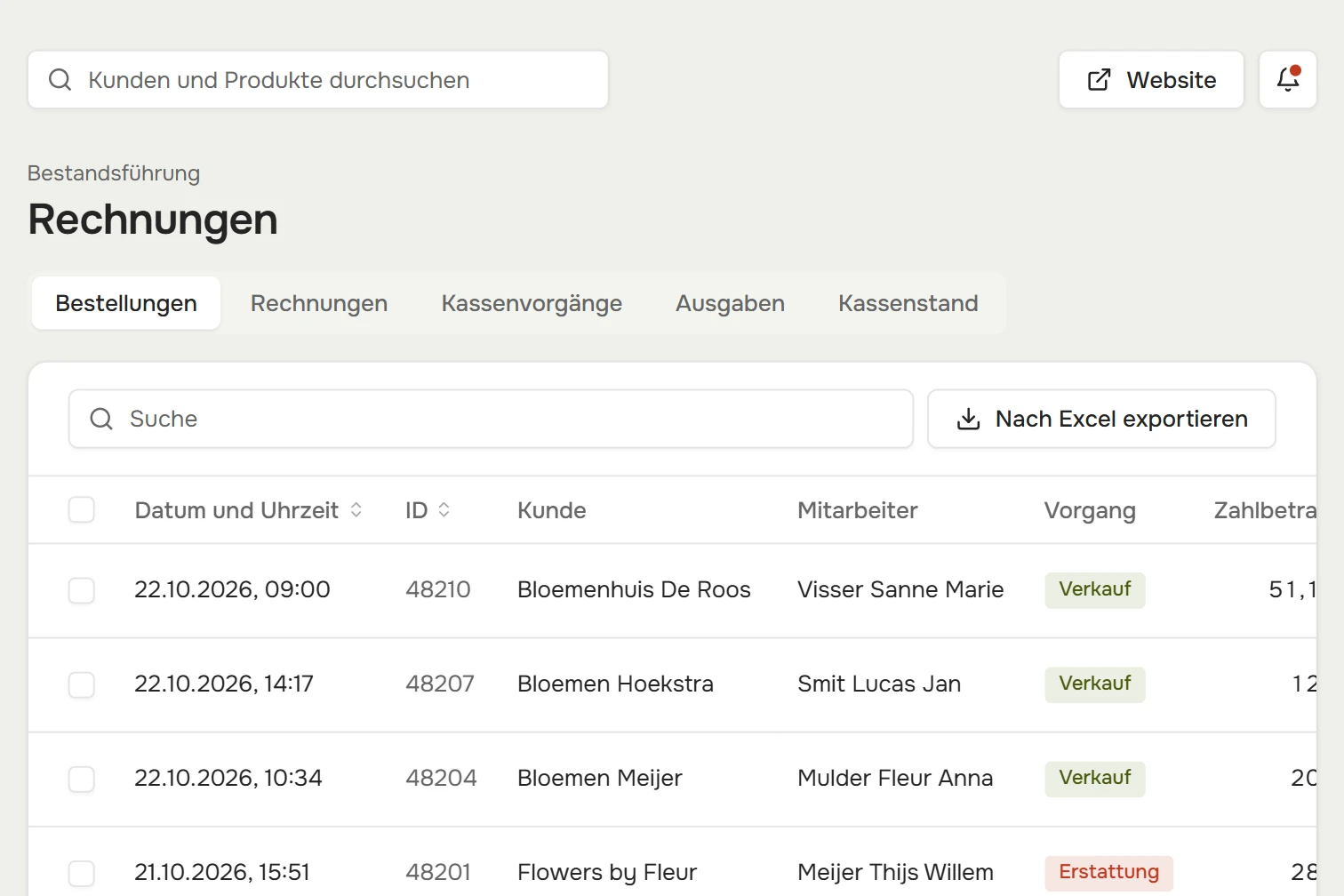Click the Verkauf badge for order 48204

click(1095, 779)
